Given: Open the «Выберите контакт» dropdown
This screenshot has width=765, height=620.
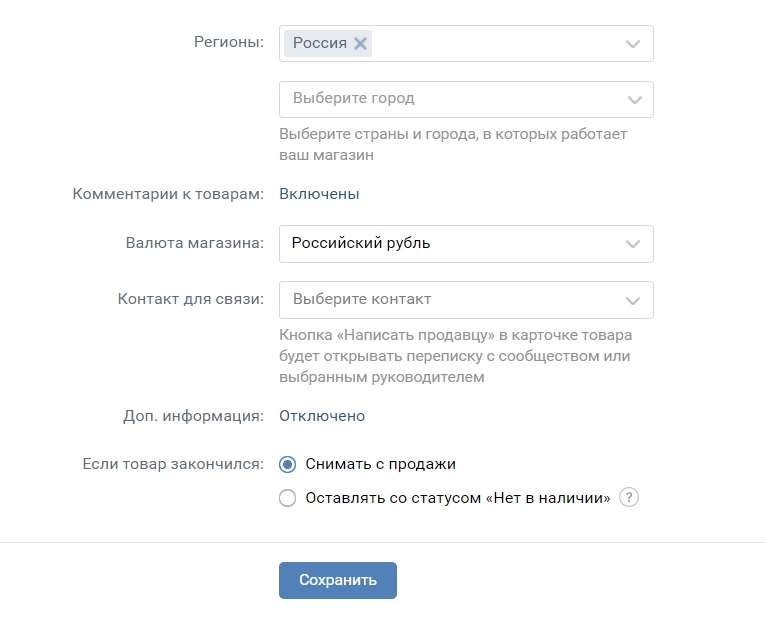Looking at the screenshot, I should [450, 300].
